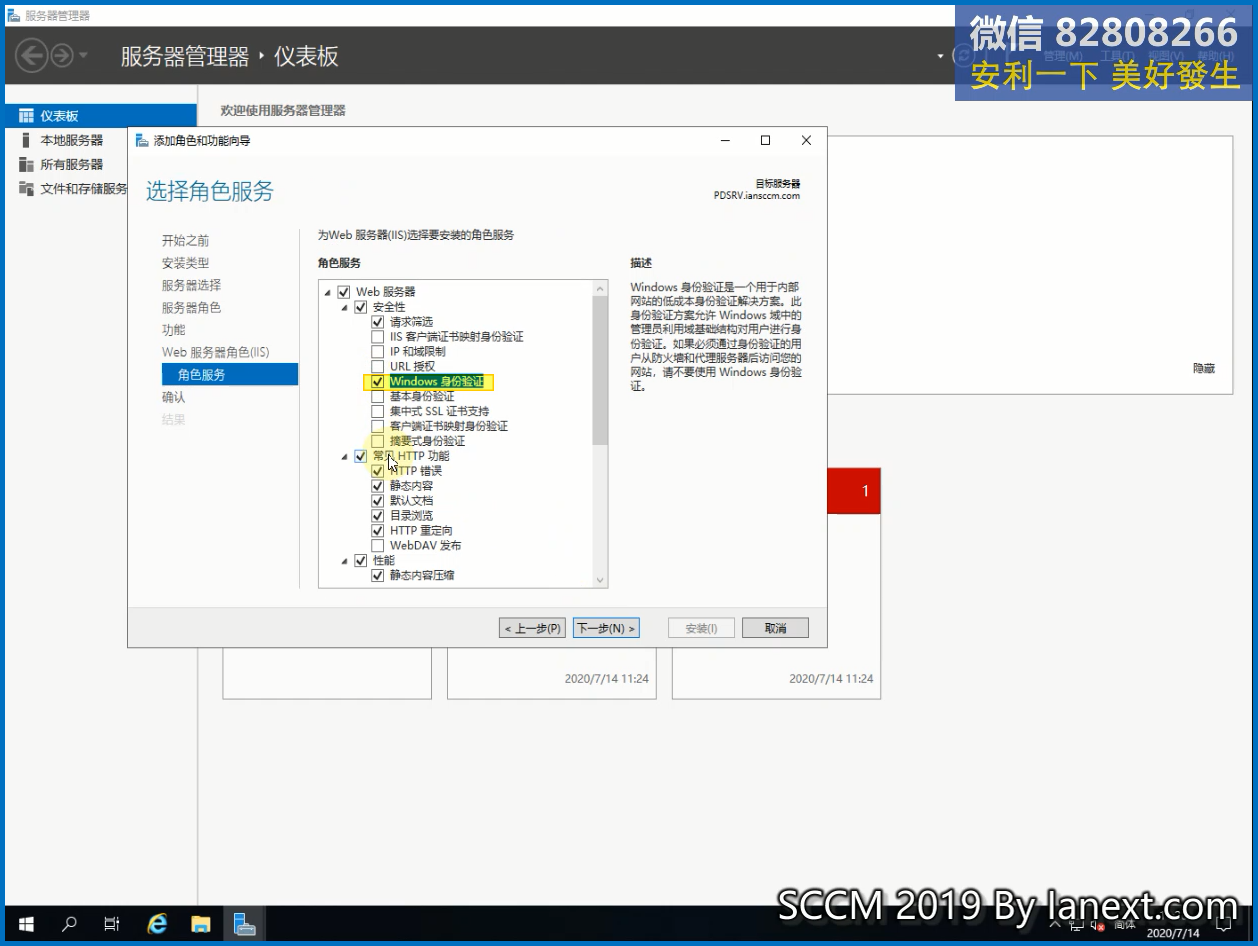This screenshot has height=946, width=1258.
Task: Click the 选择角色服务 wizard heading
Action: click(210, 191)
